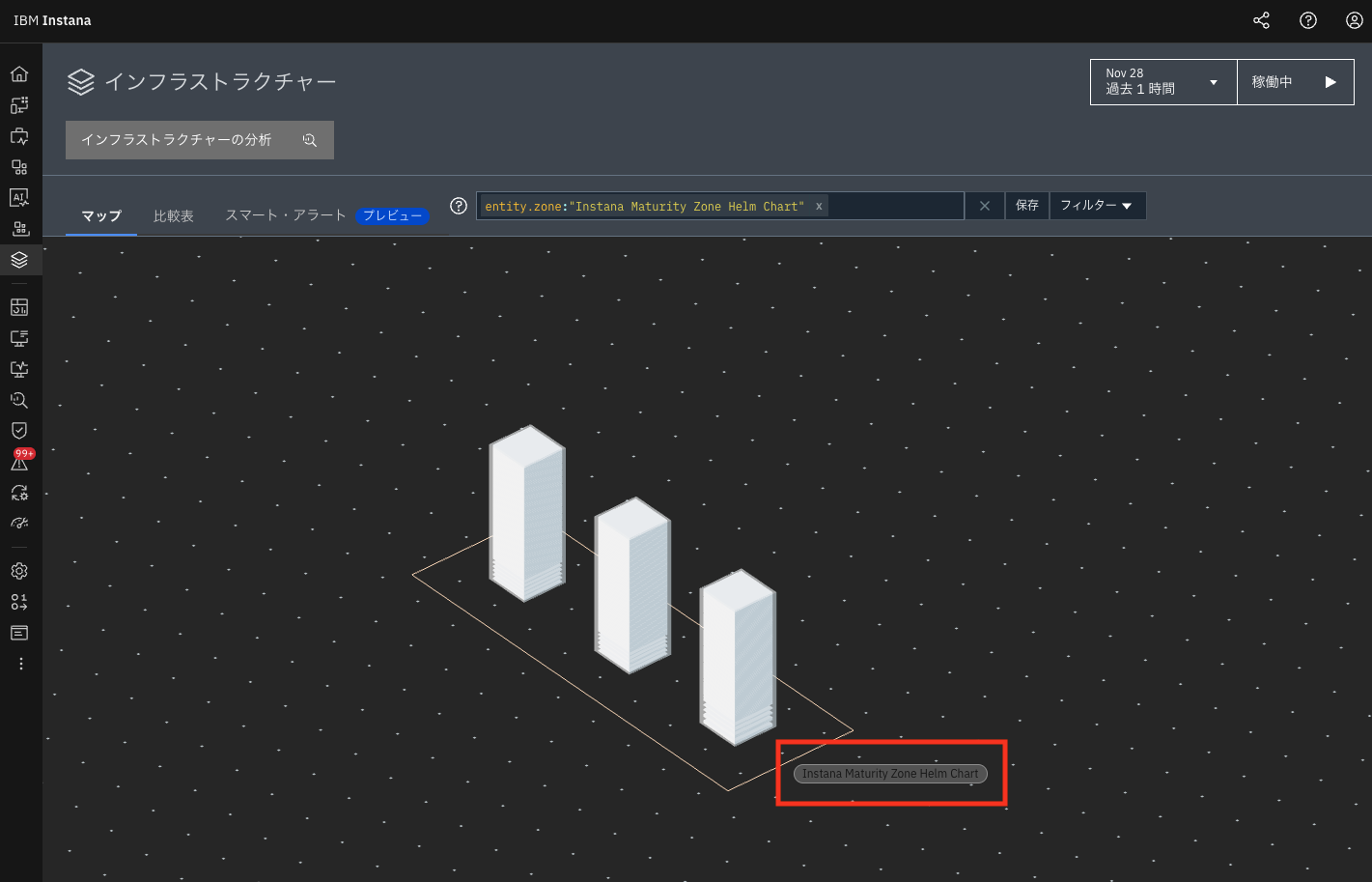Open the Platforms squares sidebar icon

19,167
